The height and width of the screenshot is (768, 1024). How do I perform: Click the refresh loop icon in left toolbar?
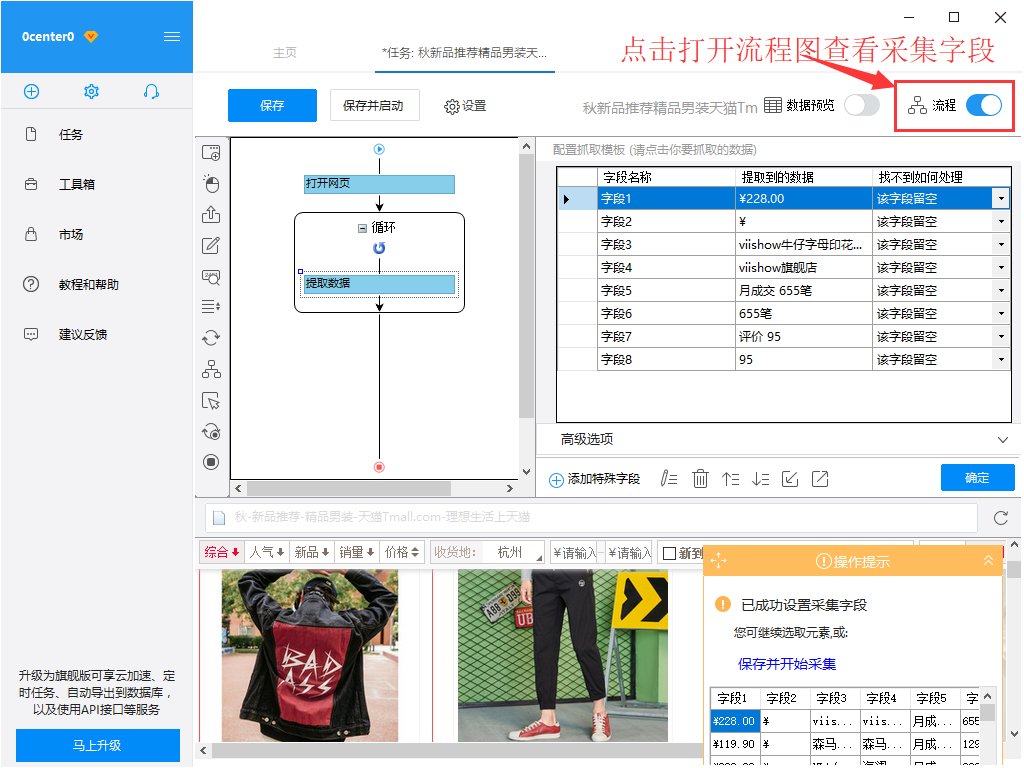tap(211, 338)
